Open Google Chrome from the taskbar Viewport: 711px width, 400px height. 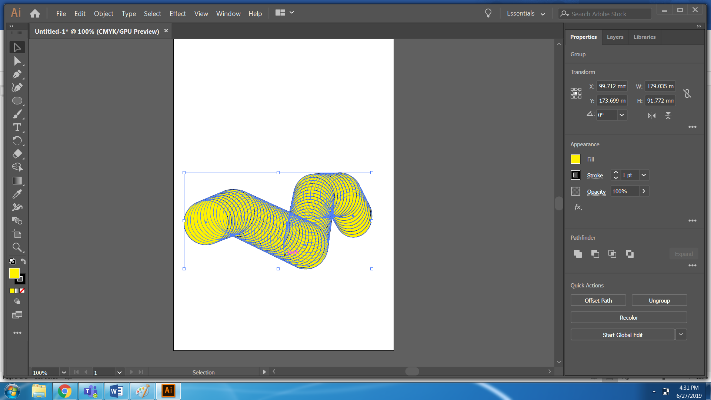[65, 390]
